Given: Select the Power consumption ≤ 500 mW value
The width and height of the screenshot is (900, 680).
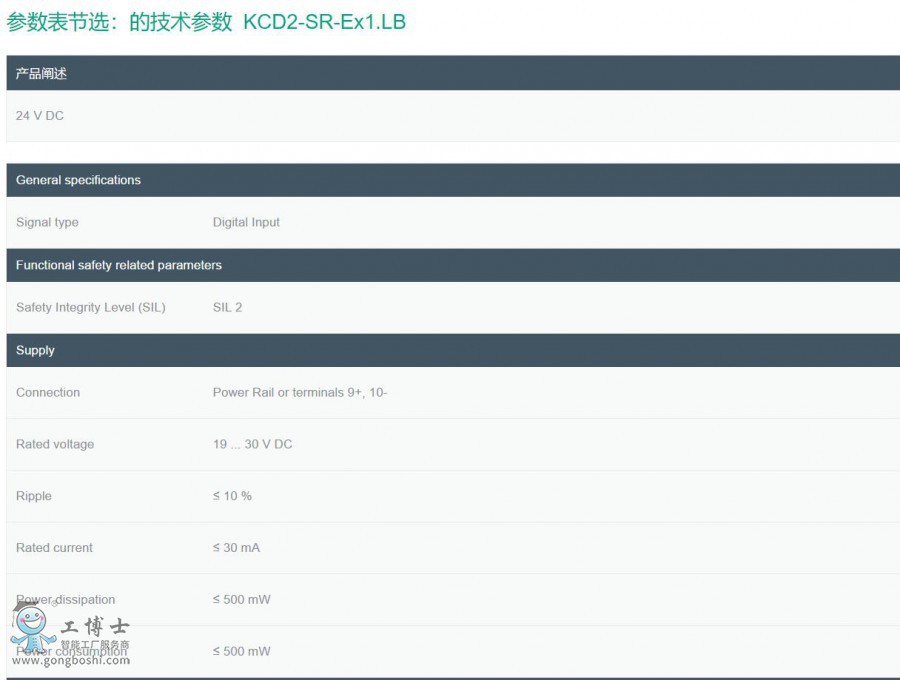Looking at the screenshot, I should point(242,651).
